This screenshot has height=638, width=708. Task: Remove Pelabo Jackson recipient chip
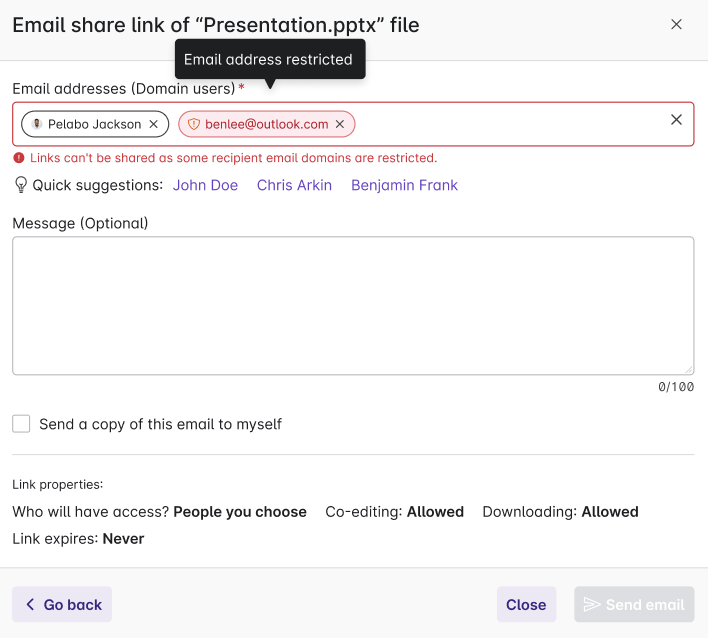point(154,124)
